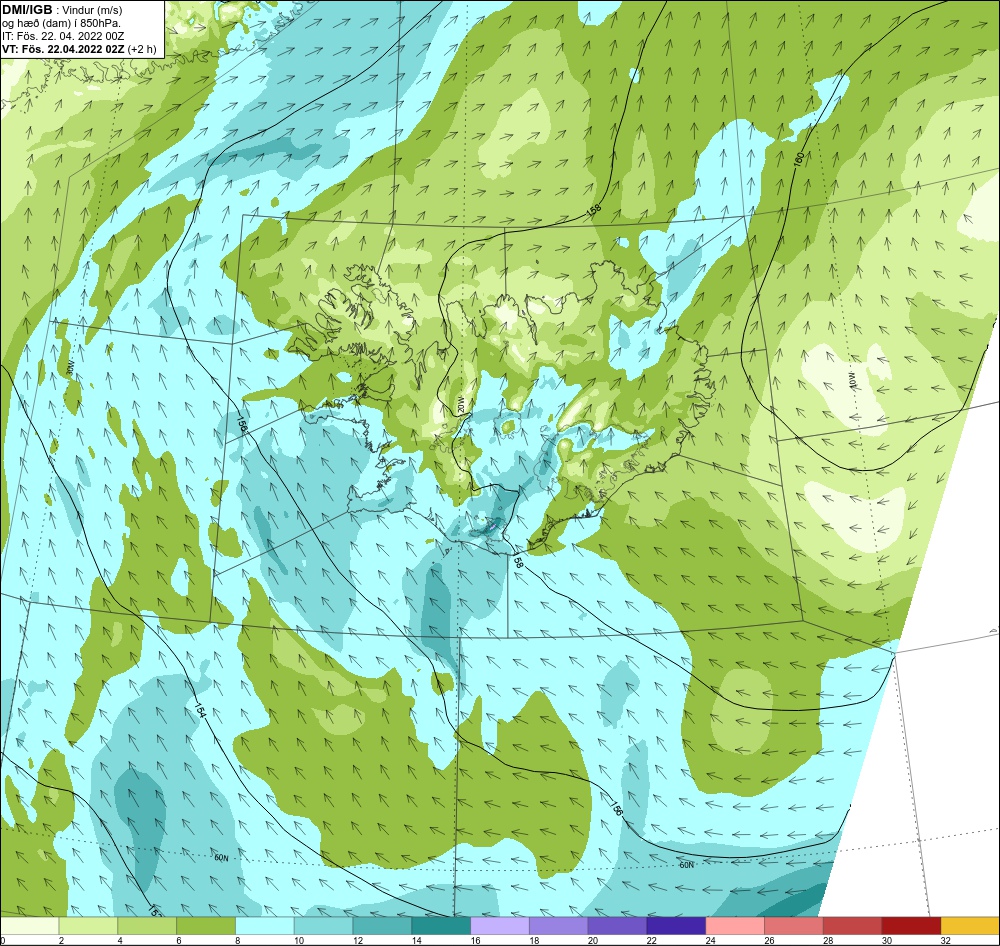The image size is (1000, 946).
Task: Pick the 20–22 m/s violet legend swatch
Action: (617, 926)
